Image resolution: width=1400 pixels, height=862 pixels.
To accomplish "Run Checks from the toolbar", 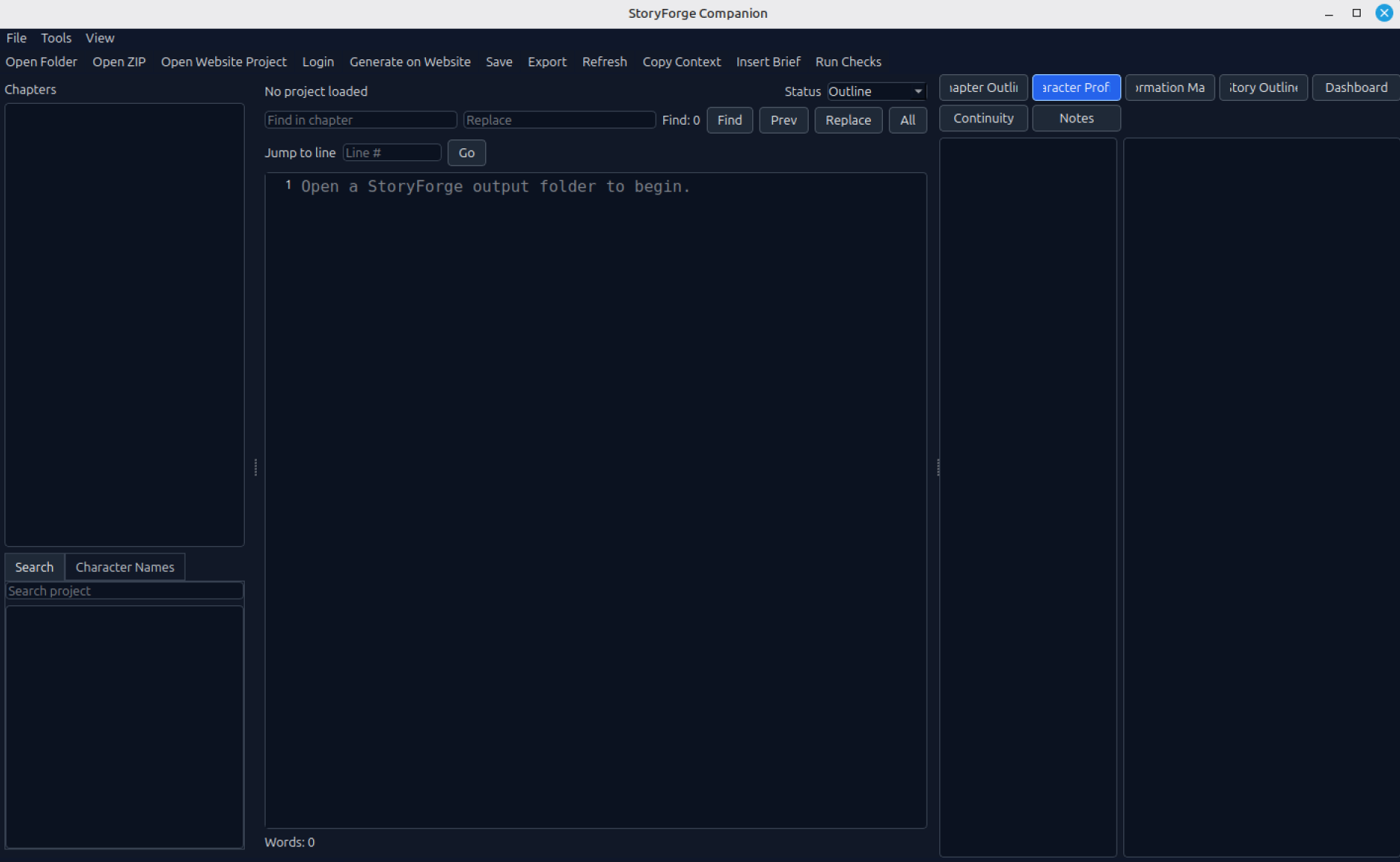I will 849,62.
